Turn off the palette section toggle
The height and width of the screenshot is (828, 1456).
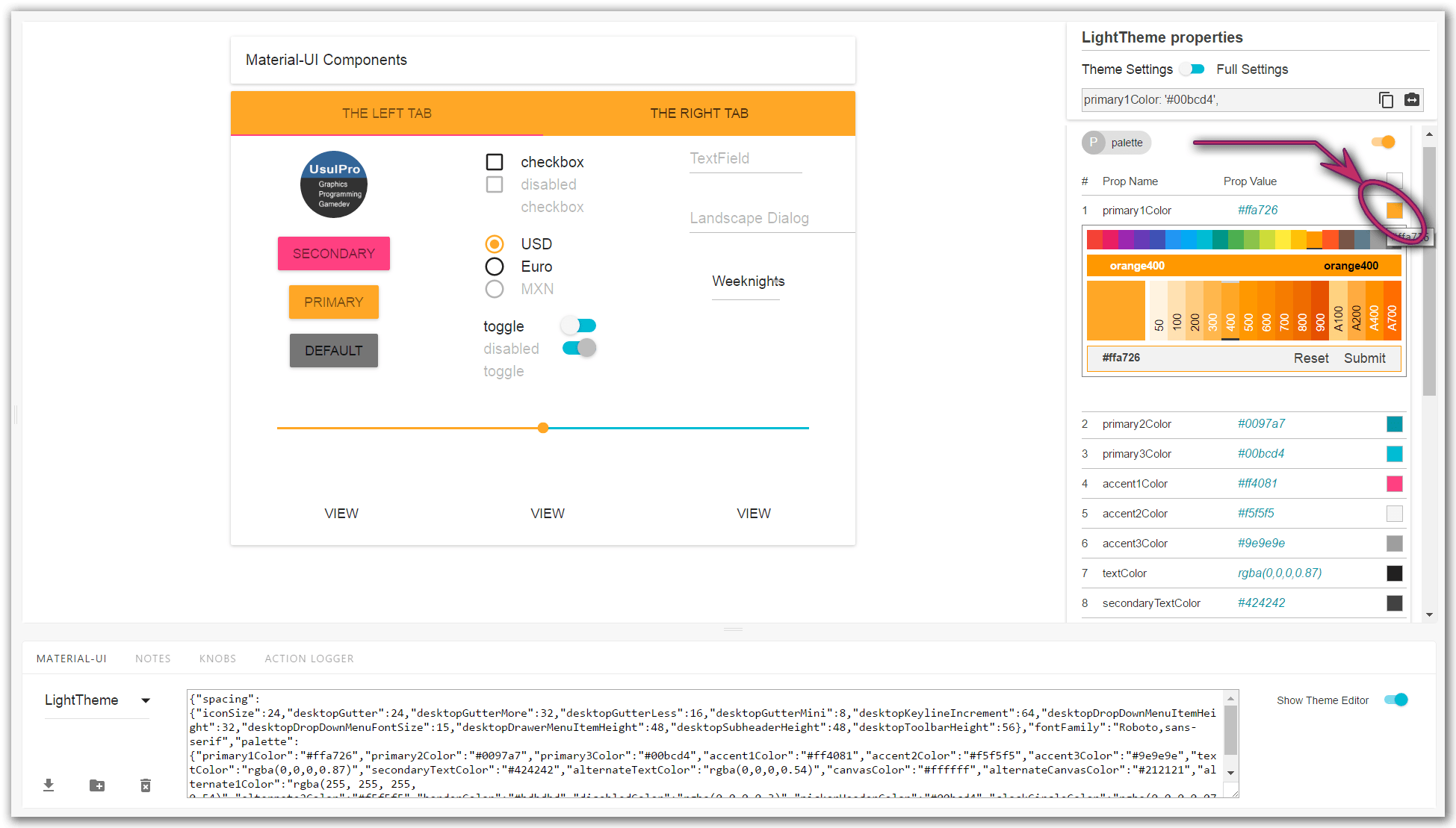click(x=1383, y=141)
